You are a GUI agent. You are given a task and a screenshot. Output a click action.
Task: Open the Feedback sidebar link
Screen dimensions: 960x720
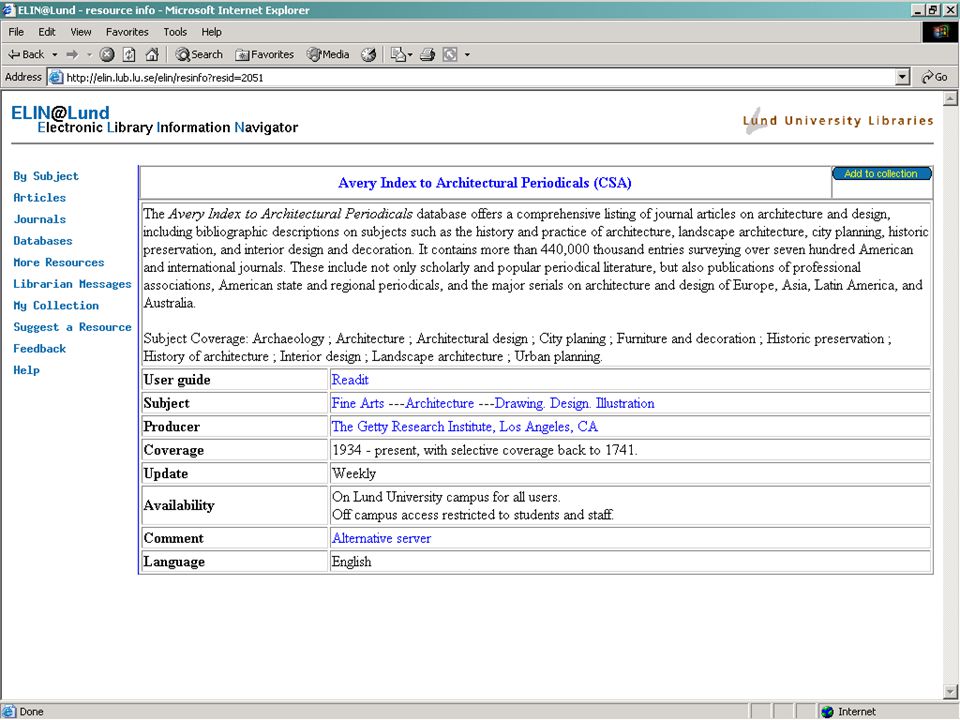point(39,348)
